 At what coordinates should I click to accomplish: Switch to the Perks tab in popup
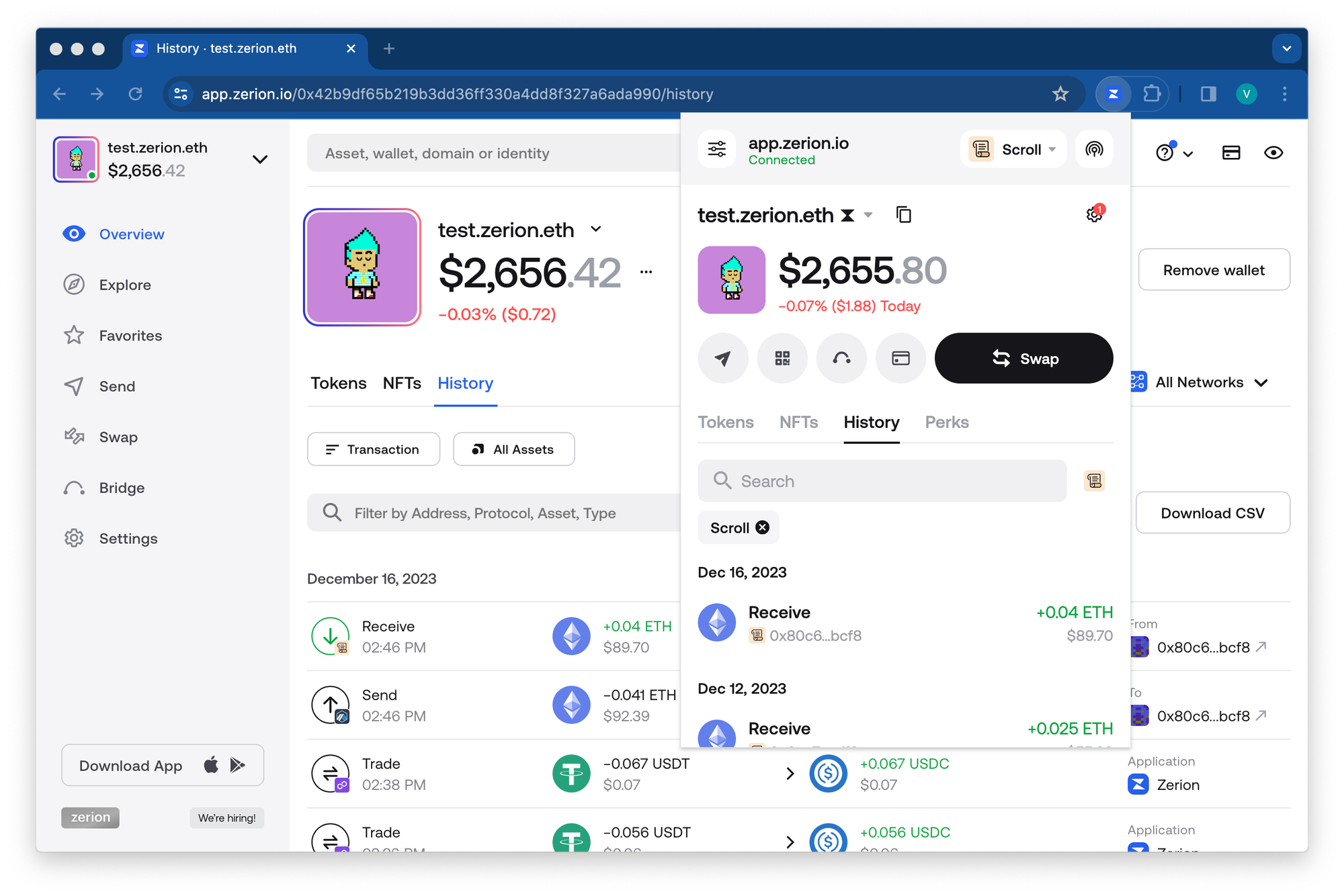tap(946, 422)
